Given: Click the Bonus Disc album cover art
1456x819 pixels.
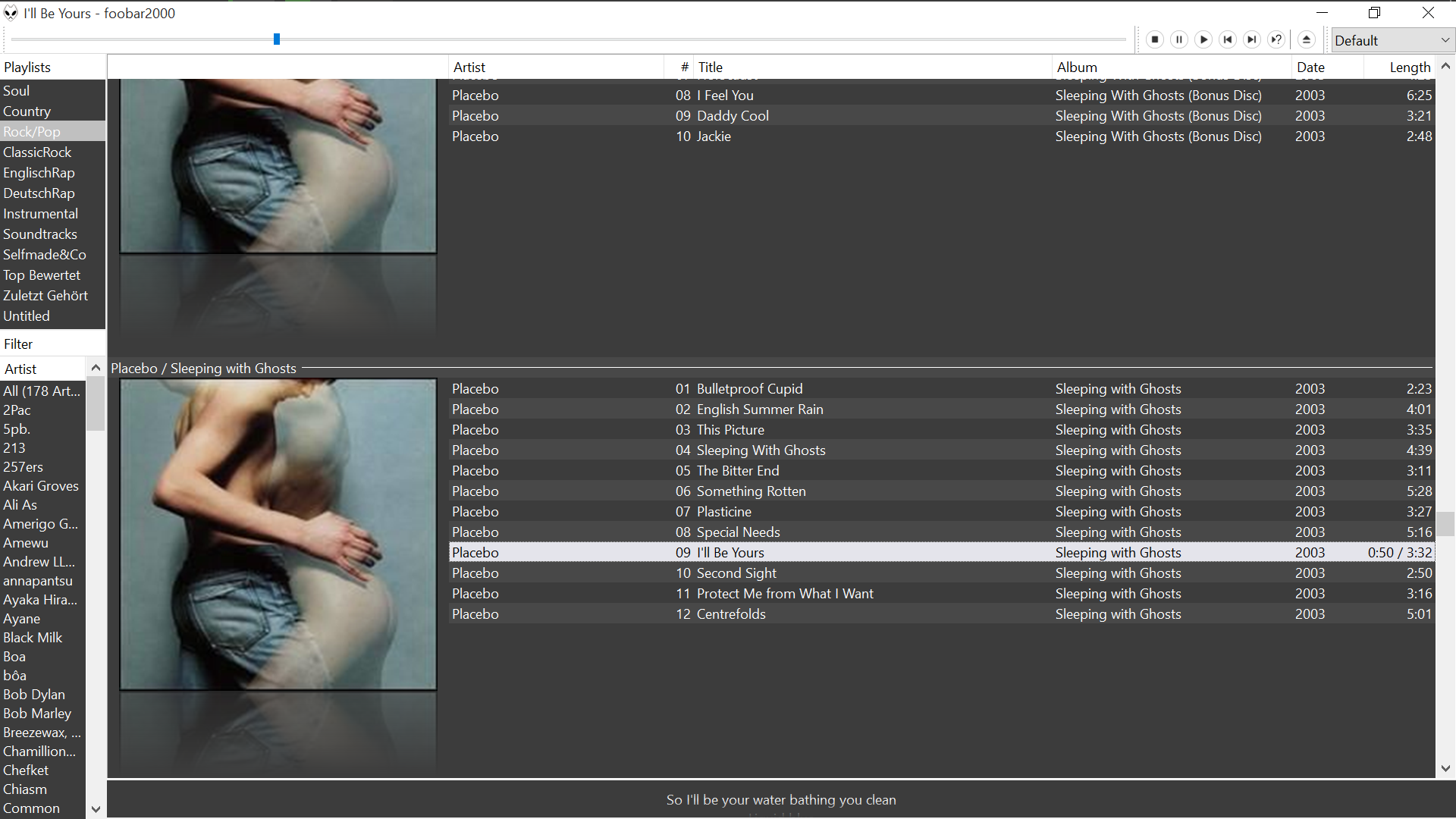Looking at the screenshot, I should click(278, 166).
